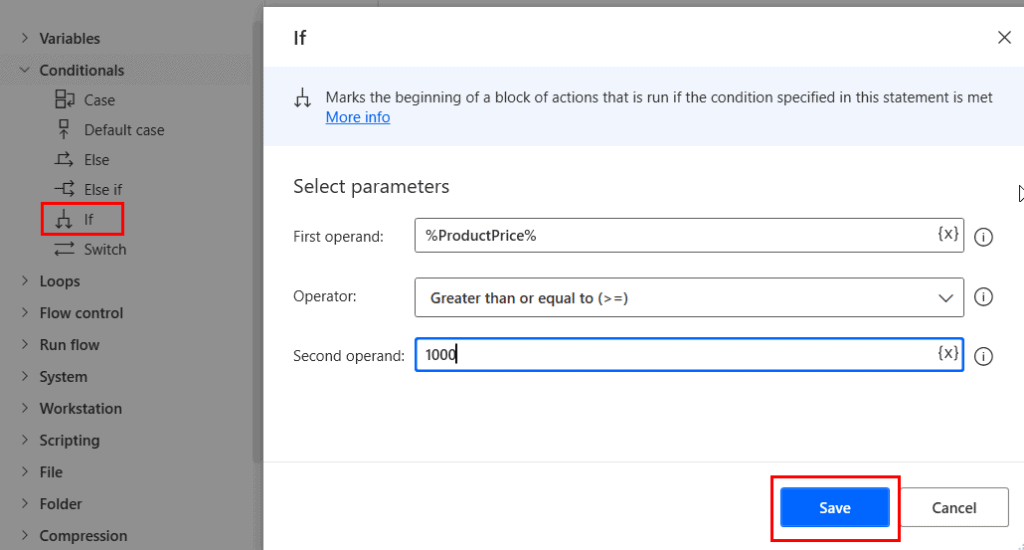Select the Switch action label
The width and height of the screenshot is (1024, 550).
[105, 250]
